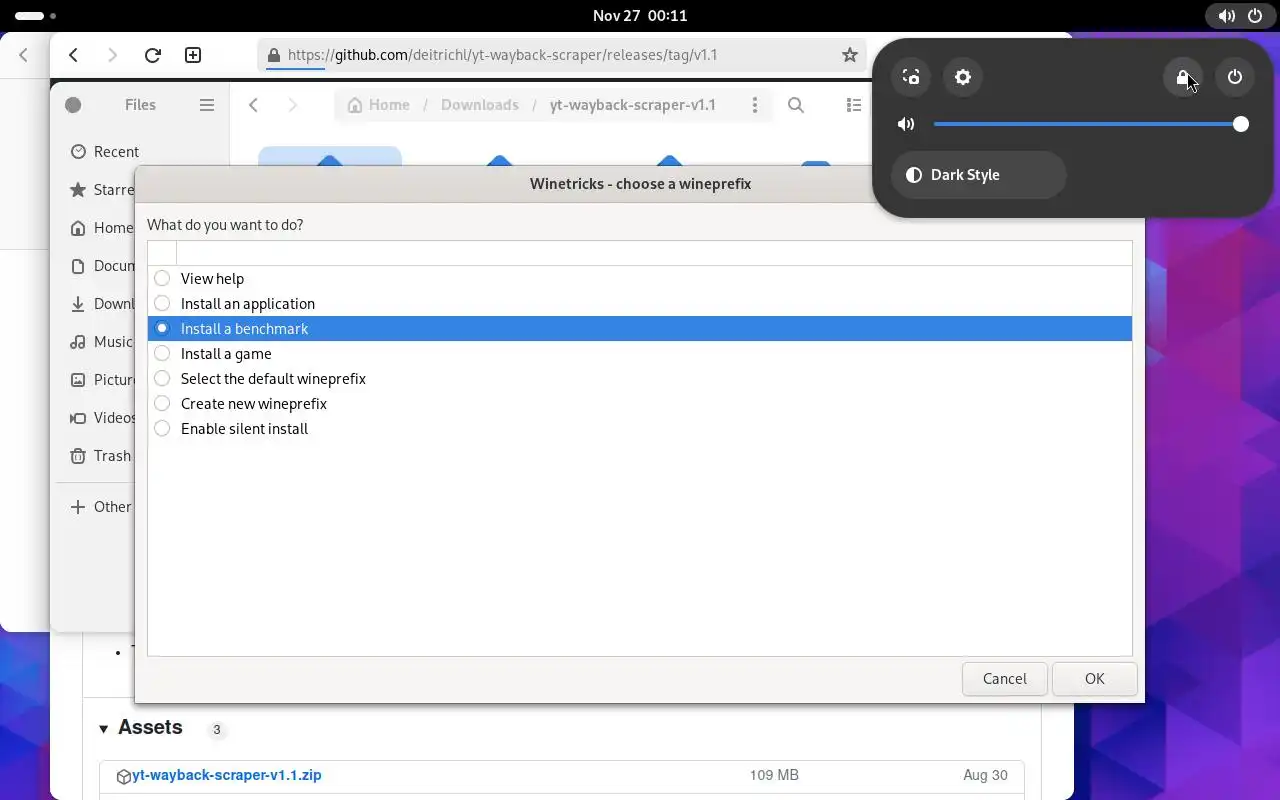
Task: Lock the screen with padlock icon
Action: [x=1183, y=77]
